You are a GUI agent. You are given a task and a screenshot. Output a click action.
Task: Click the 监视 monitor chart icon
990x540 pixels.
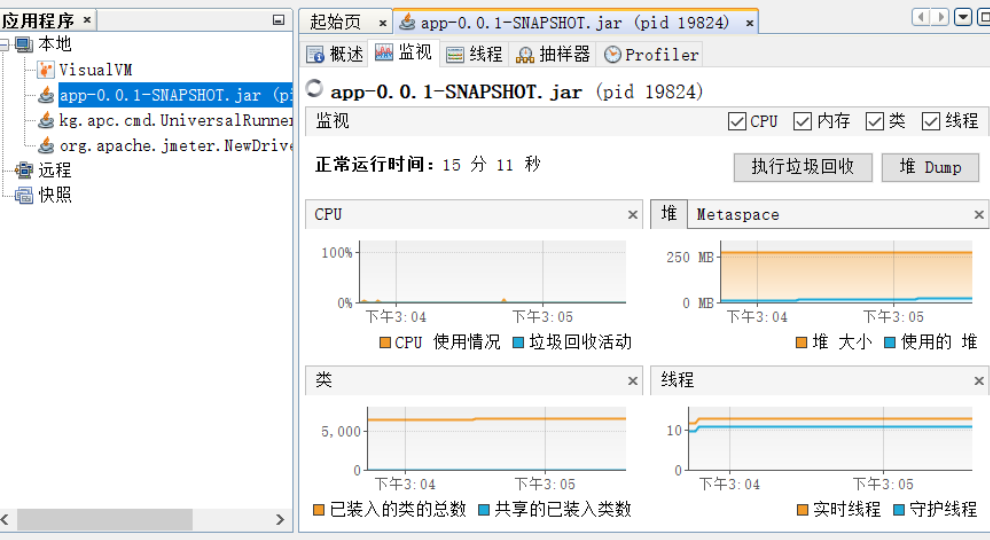(383, 52)
